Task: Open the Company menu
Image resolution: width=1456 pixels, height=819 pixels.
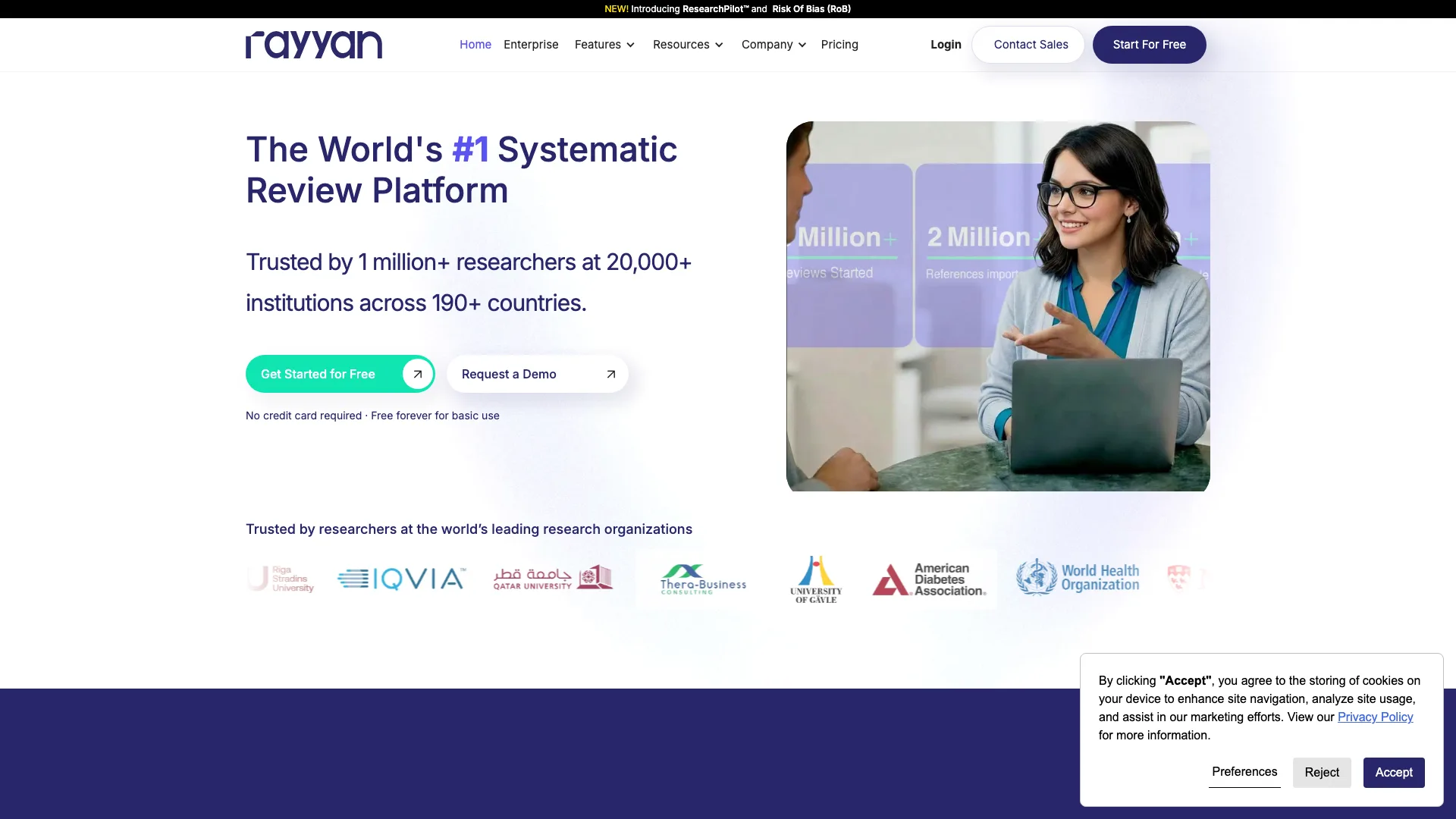Action: point(773,45)
